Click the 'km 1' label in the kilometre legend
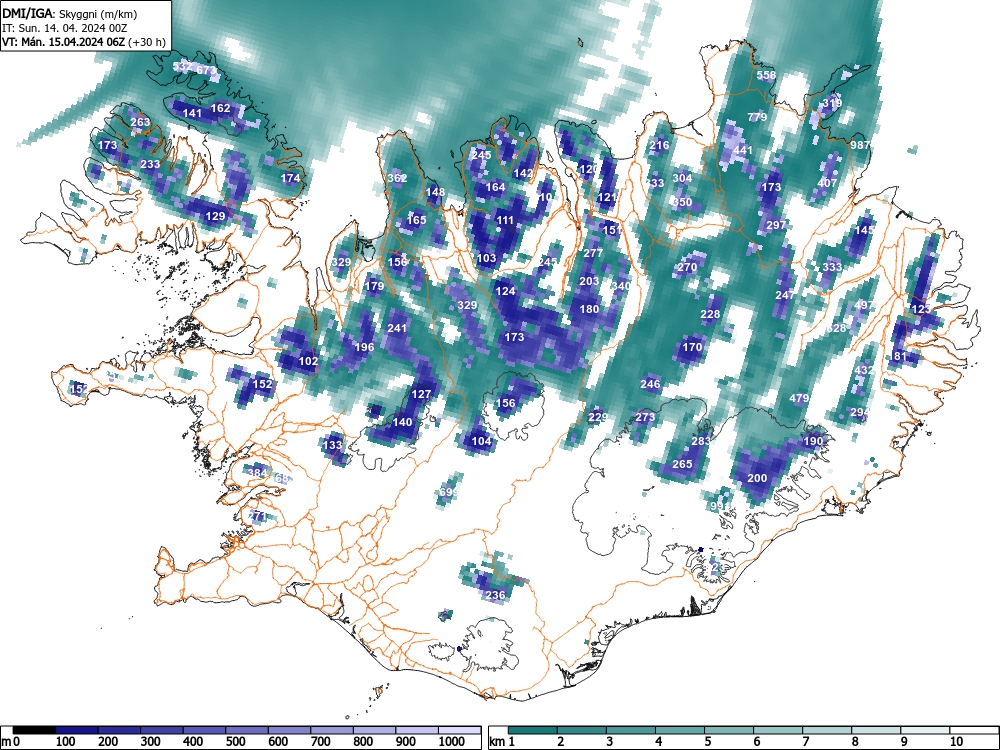1000x750 pixels. pyautogui.click(x=502, y=742)
